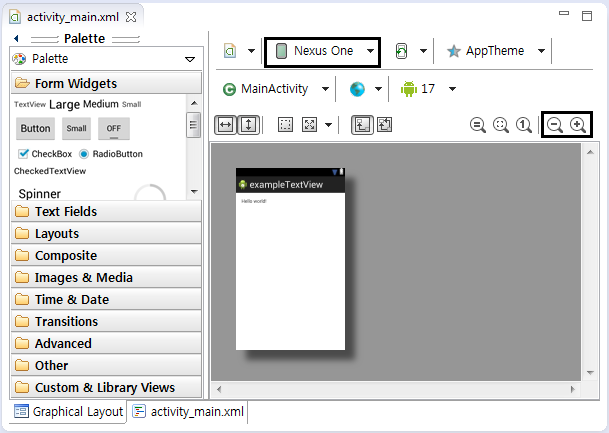
Task: Expand the Images & Media category
Action: 106,278
